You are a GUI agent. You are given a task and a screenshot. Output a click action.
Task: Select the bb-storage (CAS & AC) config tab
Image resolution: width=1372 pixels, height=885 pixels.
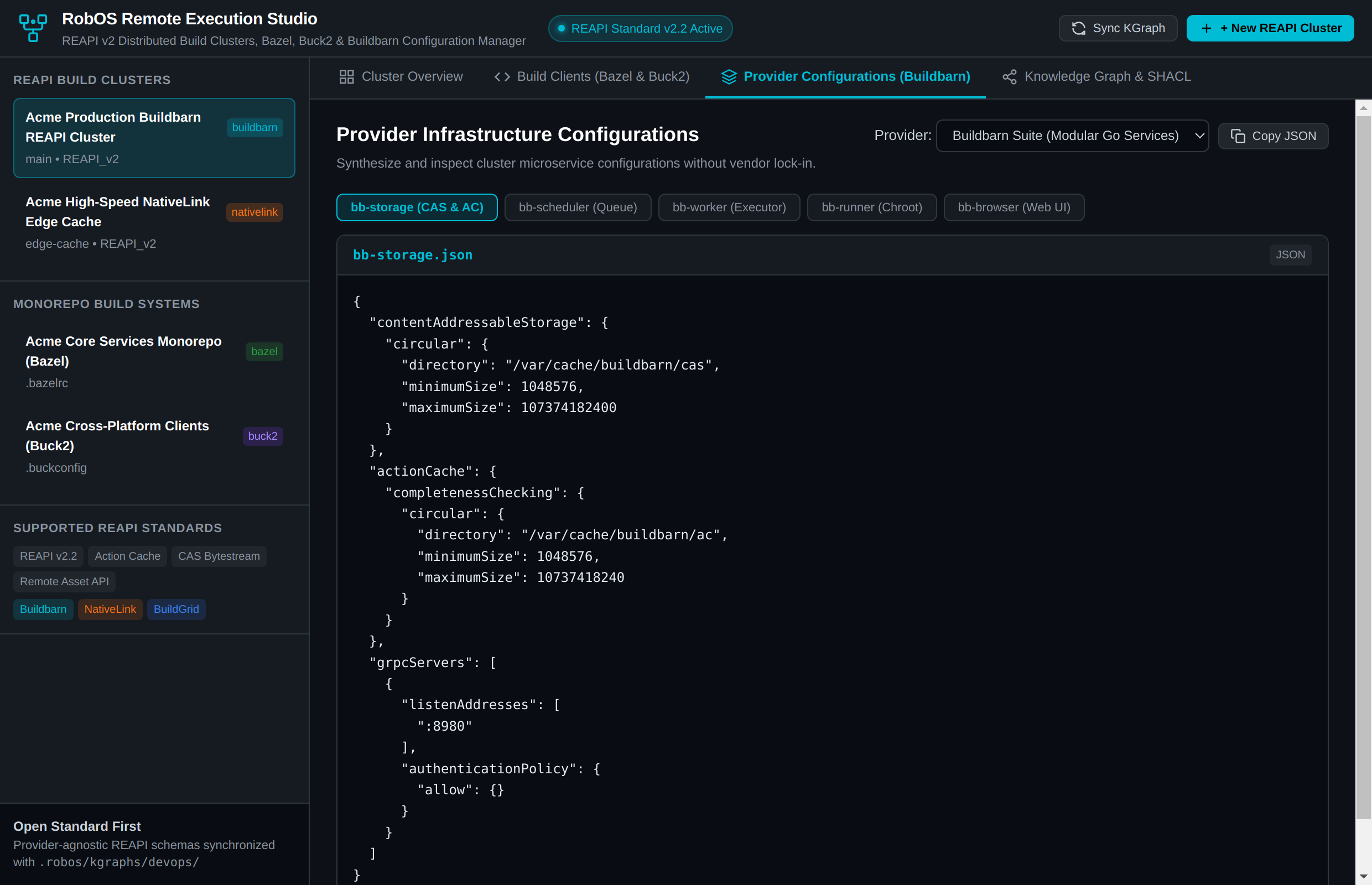pos(417,207)
